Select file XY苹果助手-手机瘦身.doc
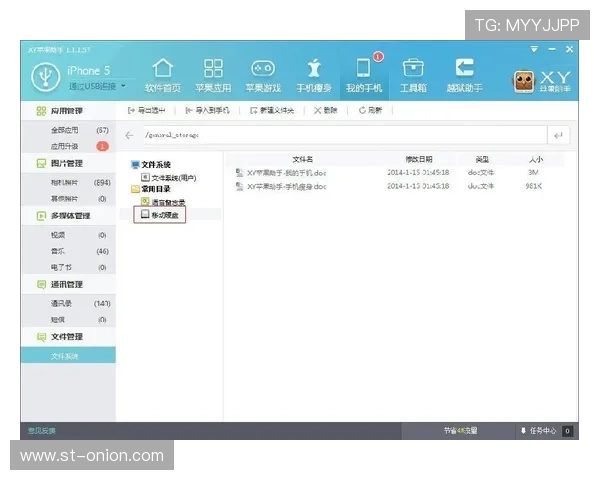The image size is (600, 480). click(287, 186)
